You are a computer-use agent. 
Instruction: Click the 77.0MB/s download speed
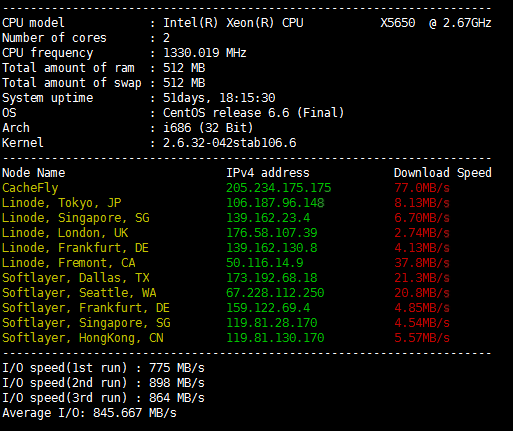click(422, 188)
